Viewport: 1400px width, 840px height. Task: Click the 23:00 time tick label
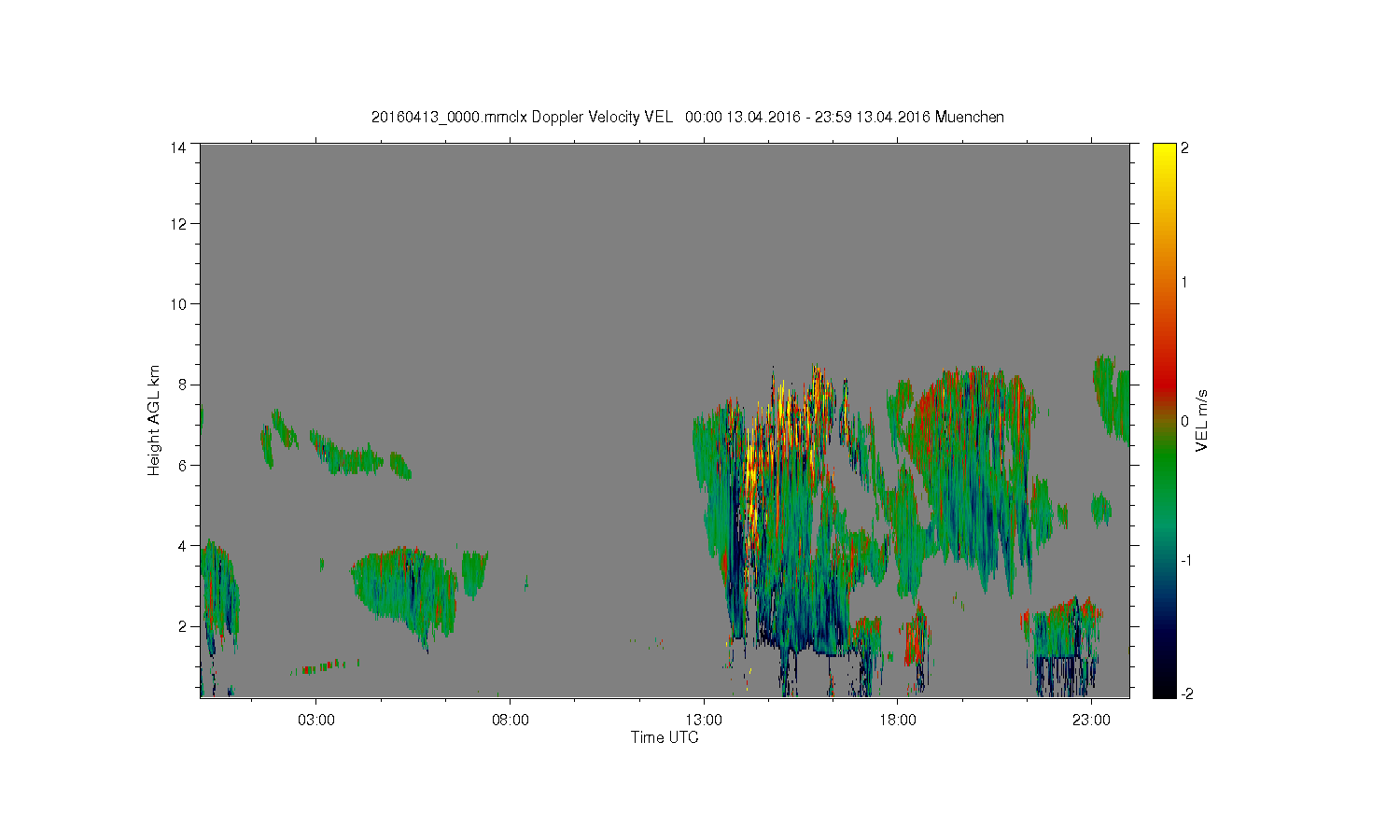1092,721
